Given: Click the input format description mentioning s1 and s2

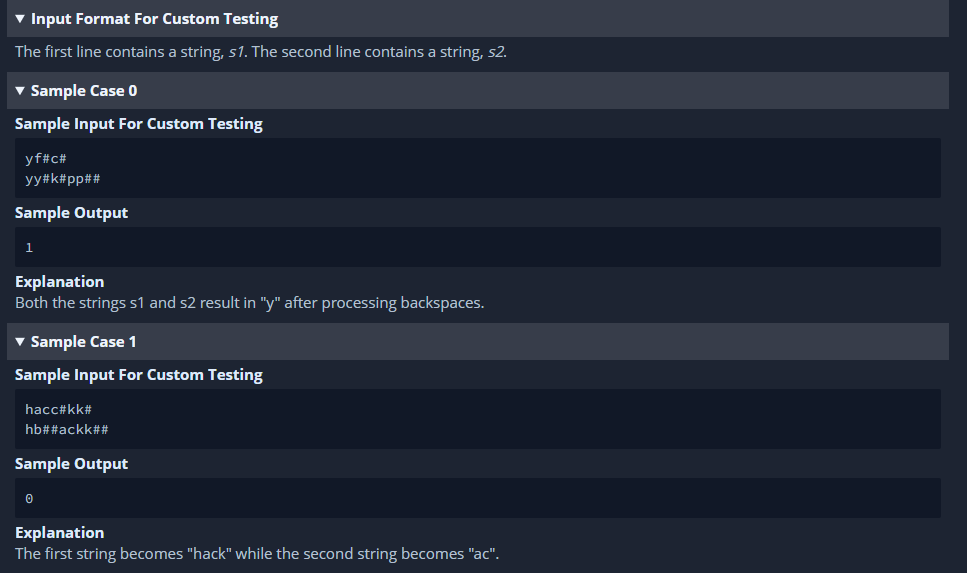Looking at the screenshot, I should point(261,52).
